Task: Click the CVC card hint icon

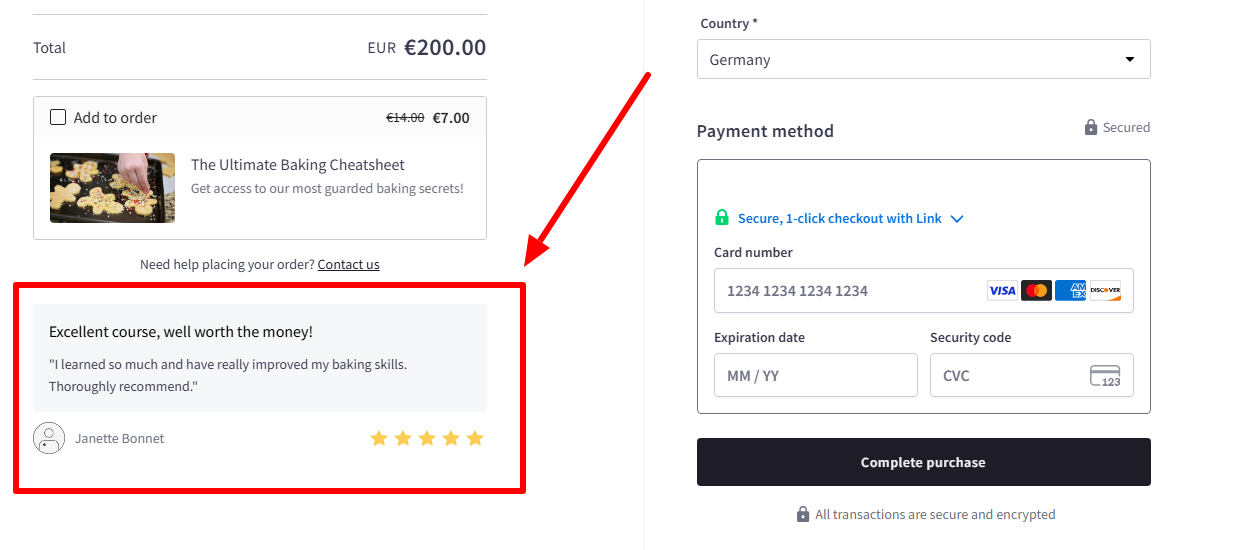Action: click(1105, 376)
